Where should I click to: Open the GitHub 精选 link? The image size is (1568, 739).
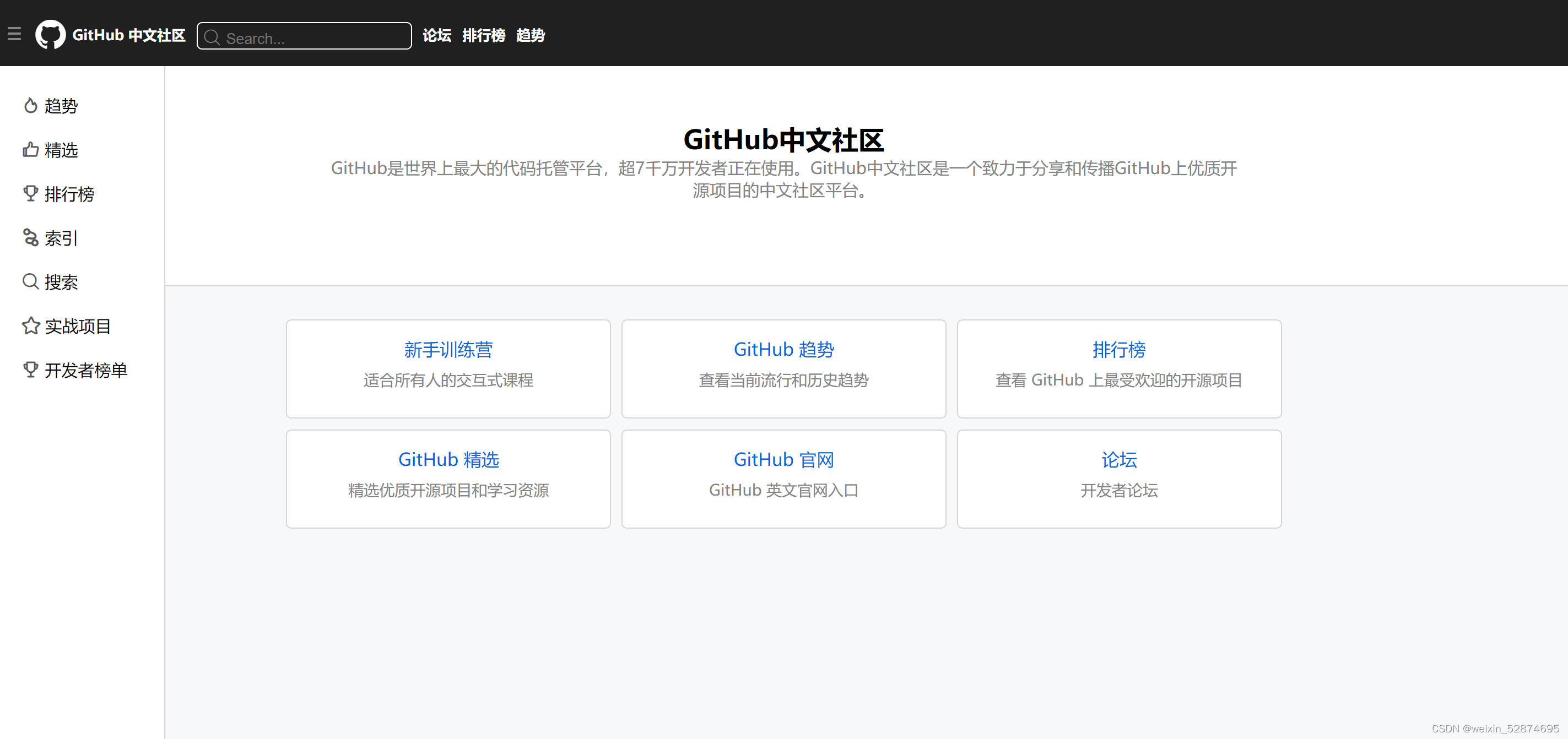(x=448, y=459)
